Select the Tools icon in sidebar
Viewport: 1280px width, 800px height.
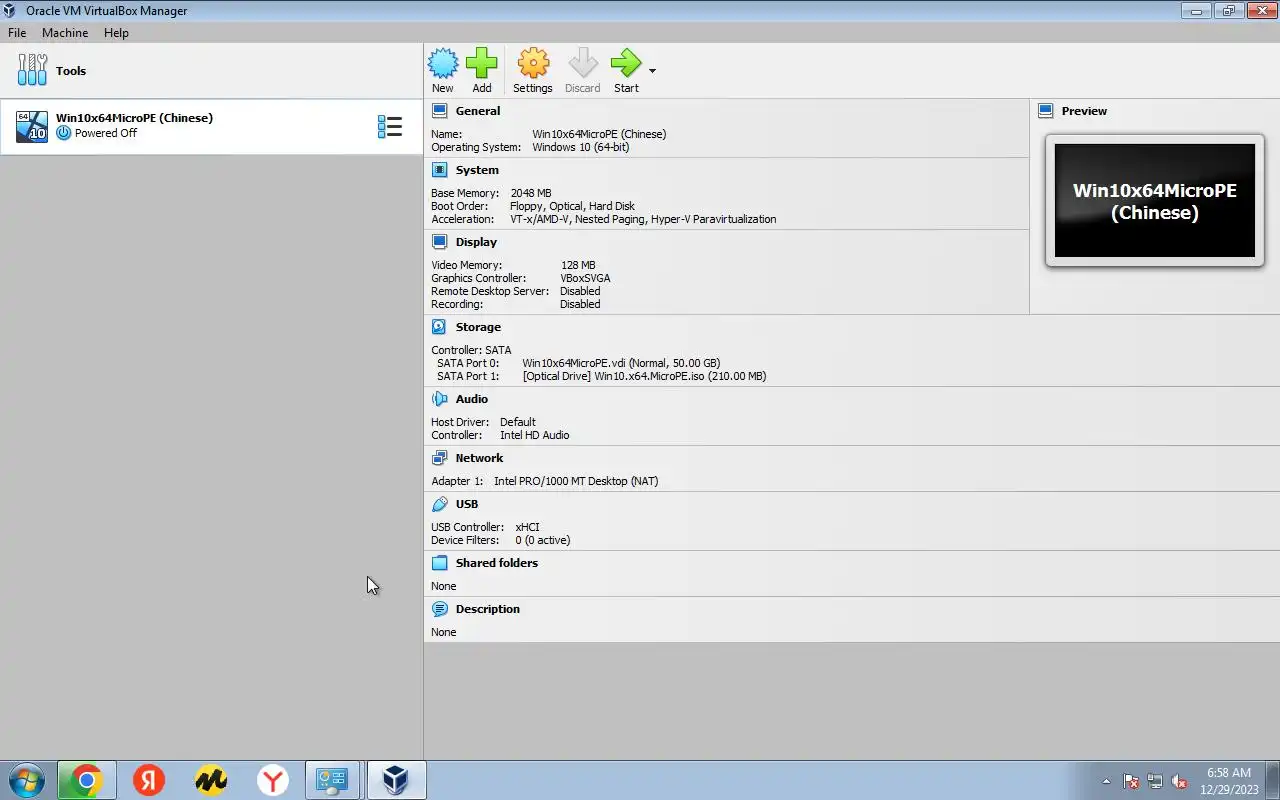pos(32,70)
